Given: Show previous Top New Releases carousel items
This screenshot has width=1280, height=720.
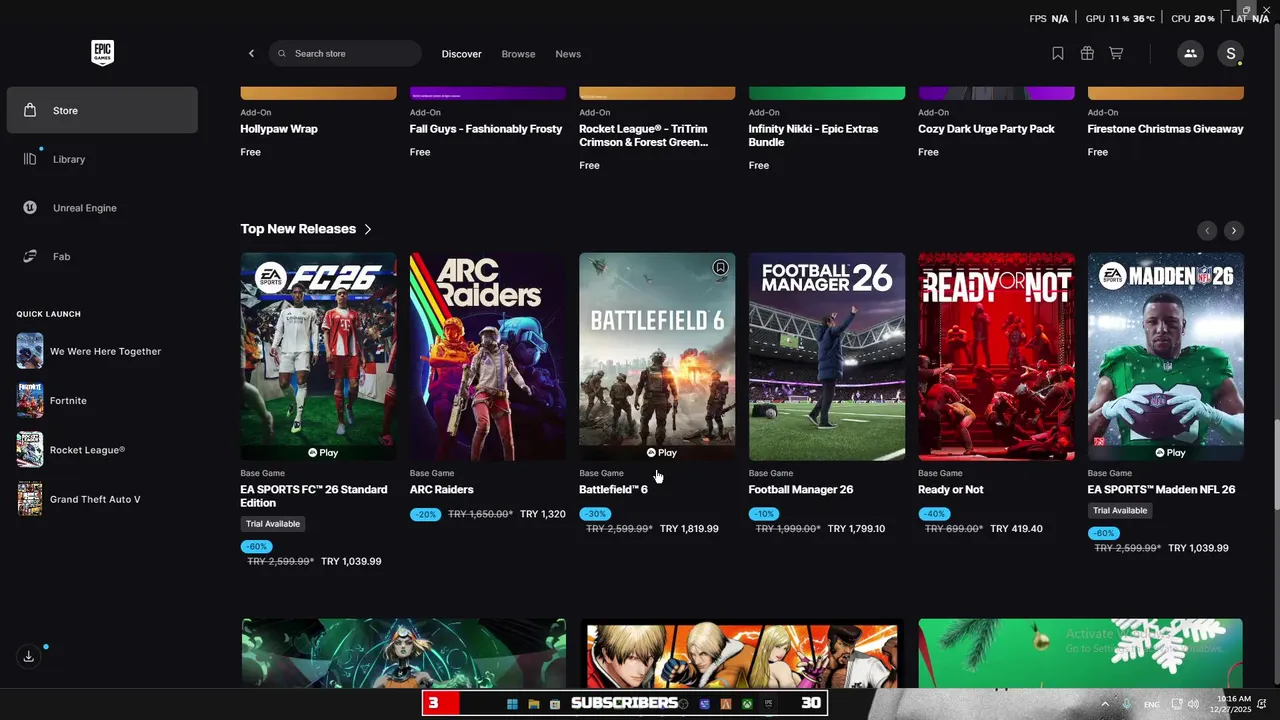Looking at the screenshot, I should pos(1207,230).
